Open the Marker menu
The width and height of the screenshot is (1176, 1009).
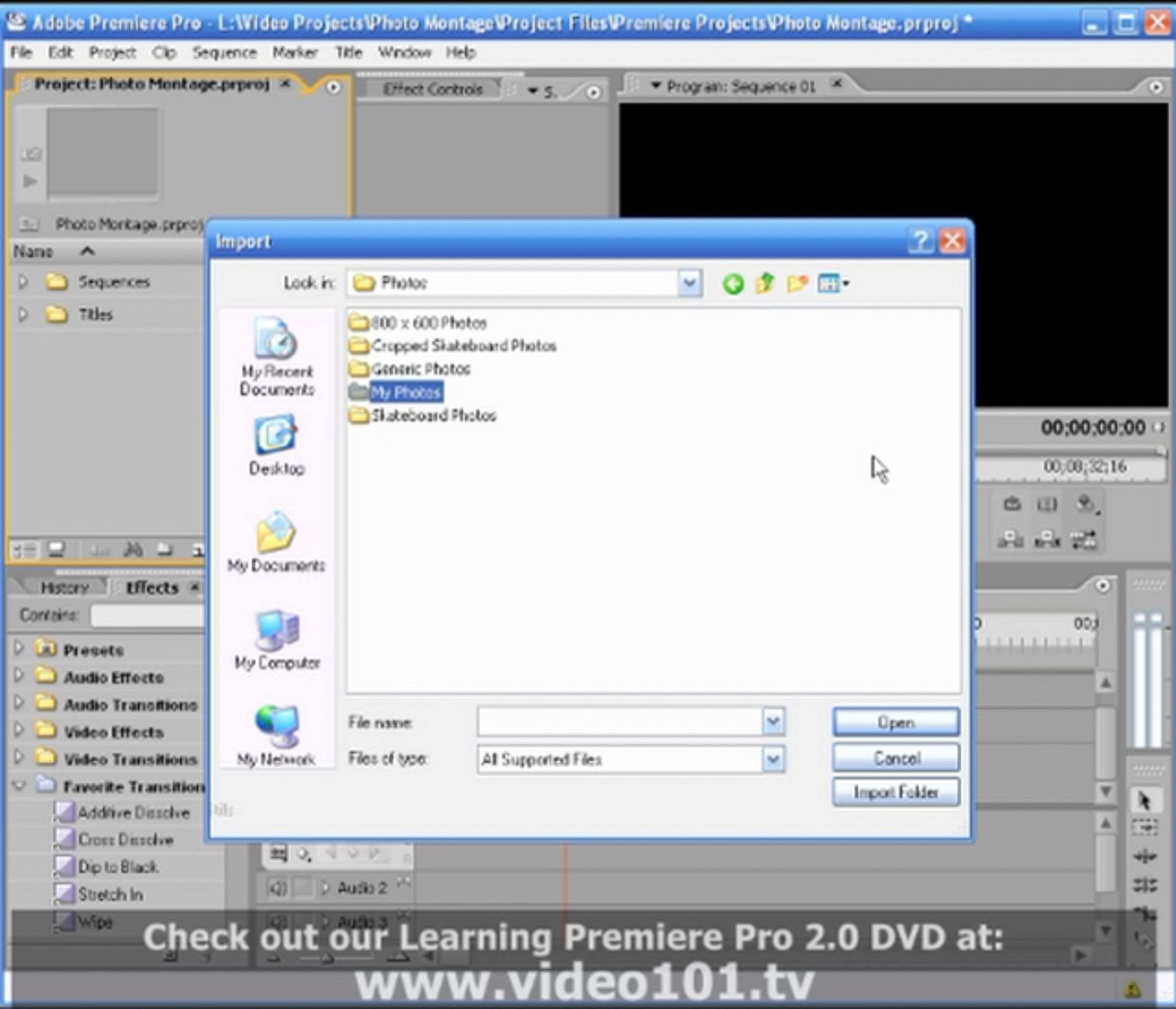click(294, 52)
